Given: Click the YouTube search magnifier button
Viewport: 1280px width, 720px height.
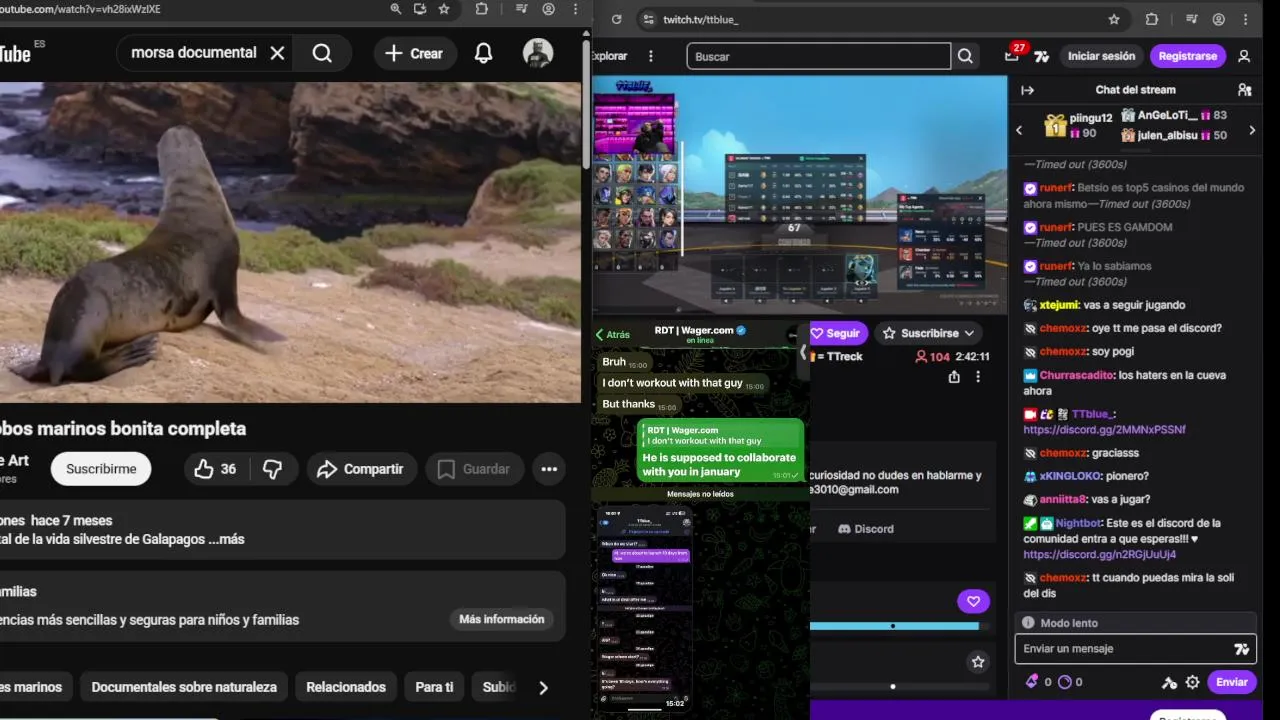Looking at the screenshot, I should [322, 53].
